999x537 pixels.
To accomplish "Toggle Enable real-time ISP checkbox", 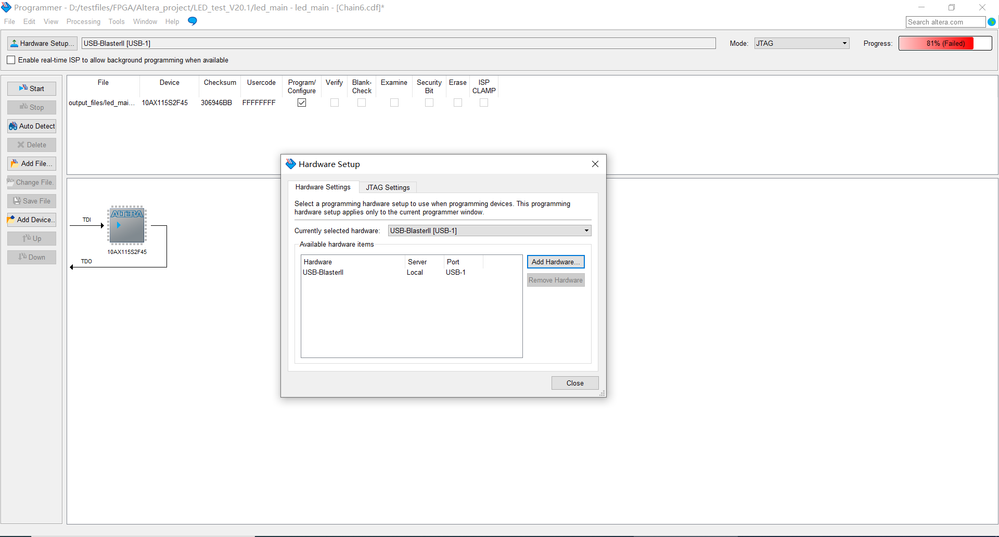I will tap(11, 60).
